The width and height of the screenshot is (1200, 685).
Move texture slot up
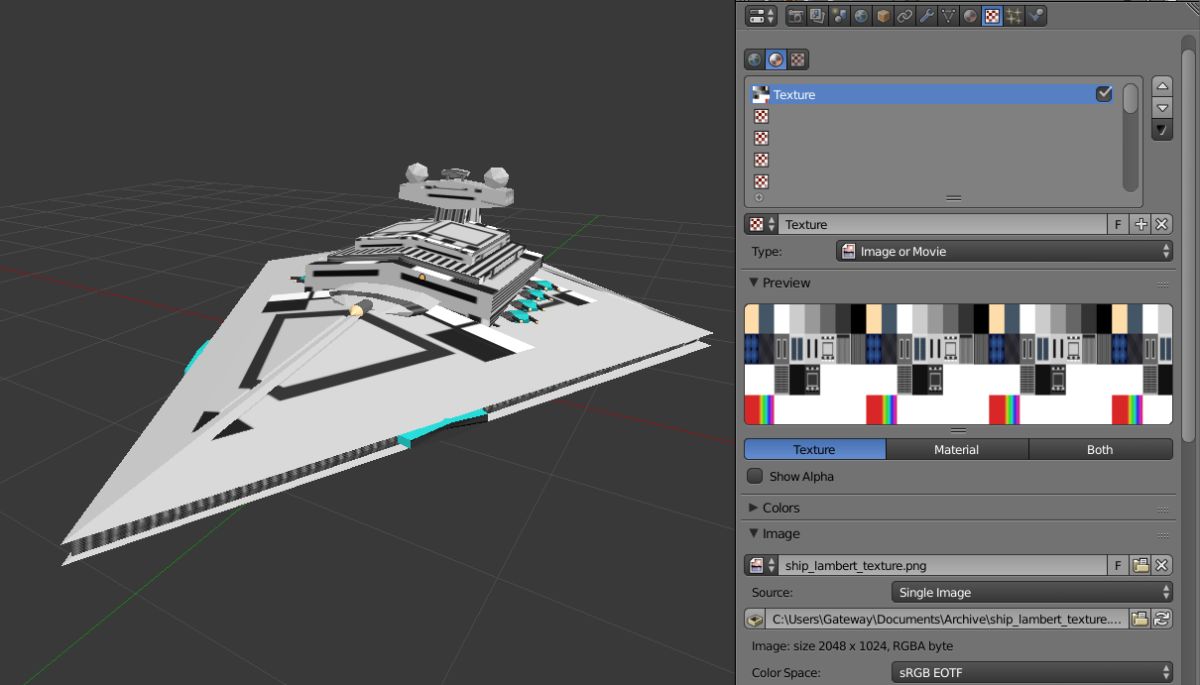(x=1162, y=86)
